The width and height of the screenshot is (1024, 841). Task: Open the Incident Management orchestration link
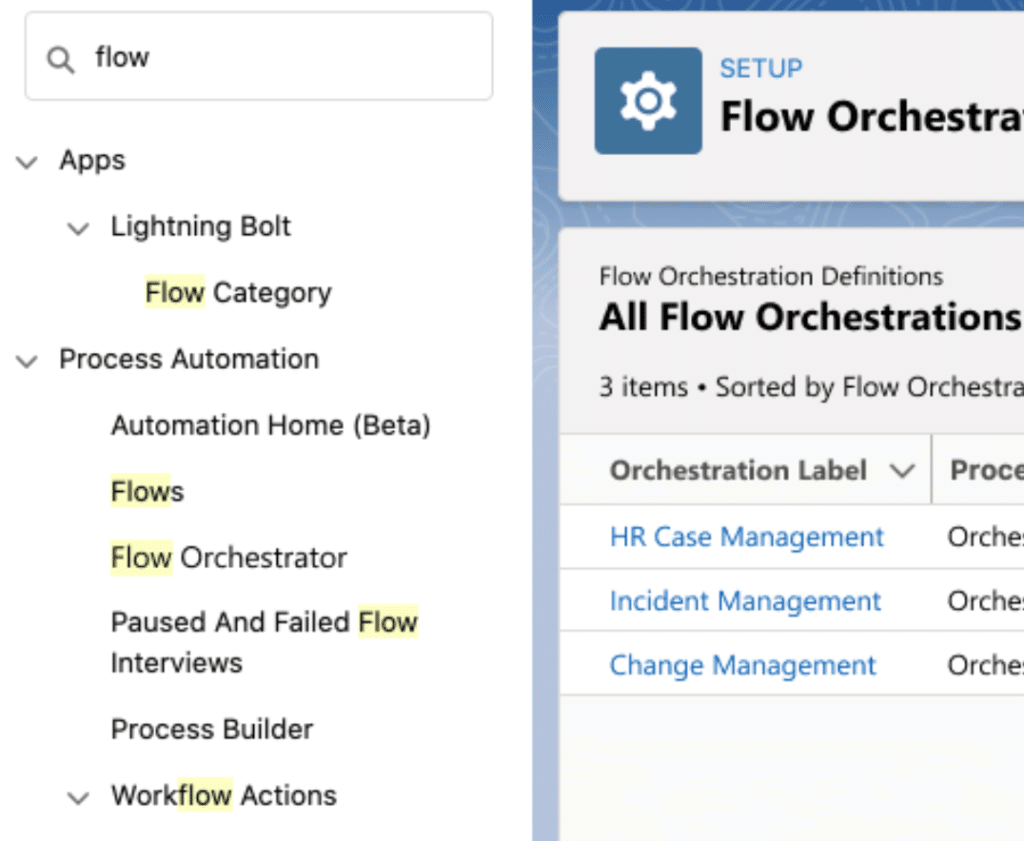click(x=745, y=602)
